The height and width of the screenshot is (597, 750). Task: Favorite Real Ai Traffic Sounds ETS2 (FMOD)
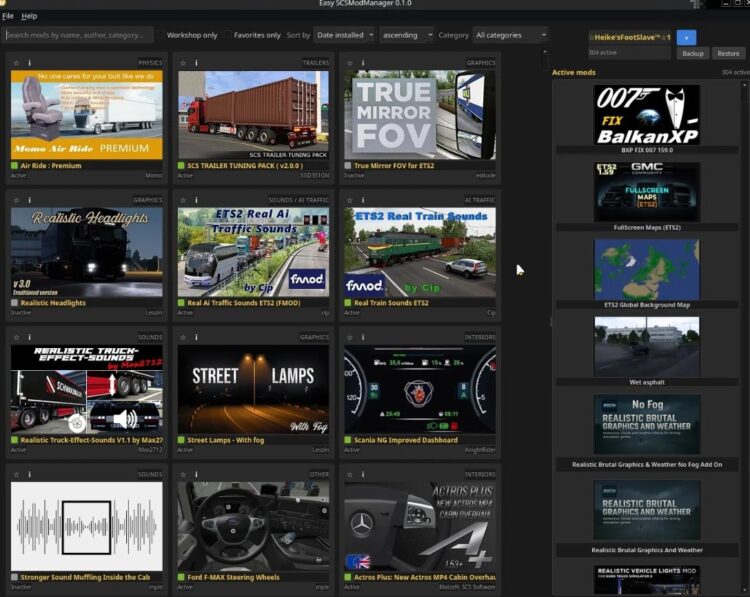coord(183,200)
